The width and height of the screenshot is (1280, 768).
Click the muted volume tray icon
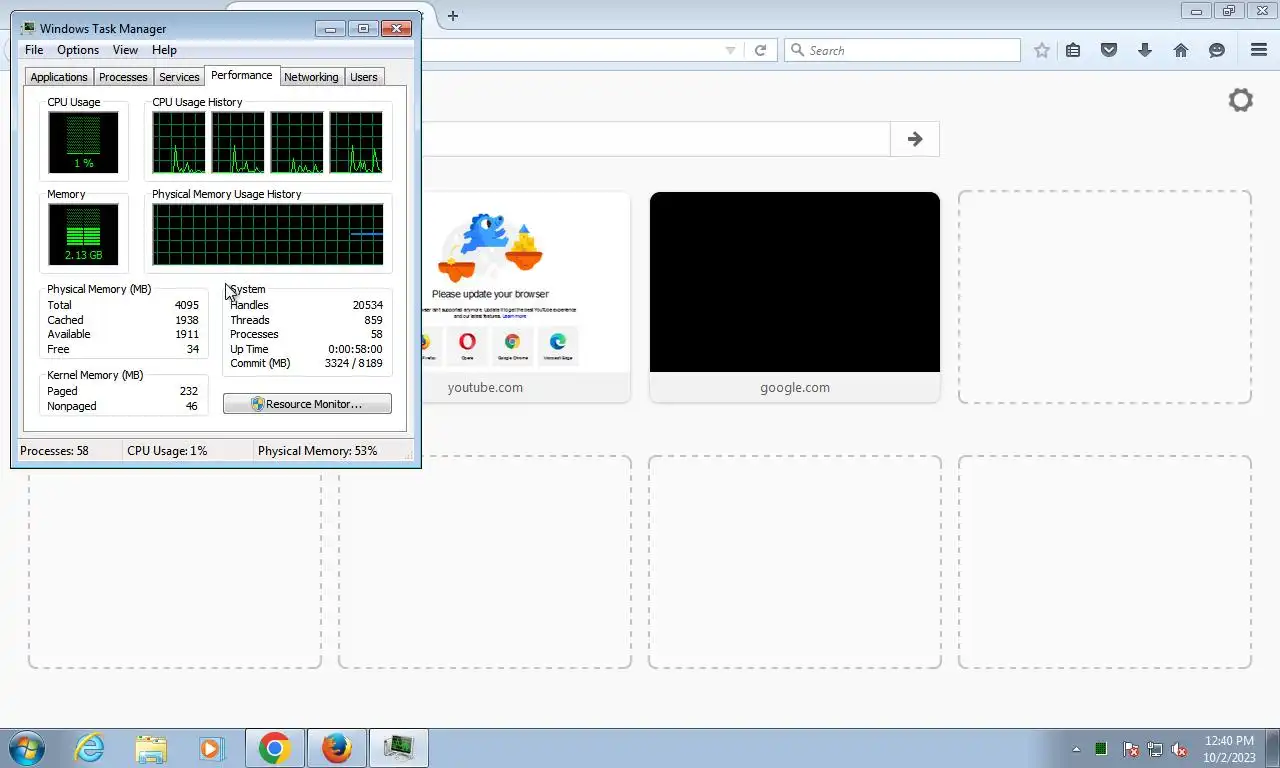tap(1180, 749)
